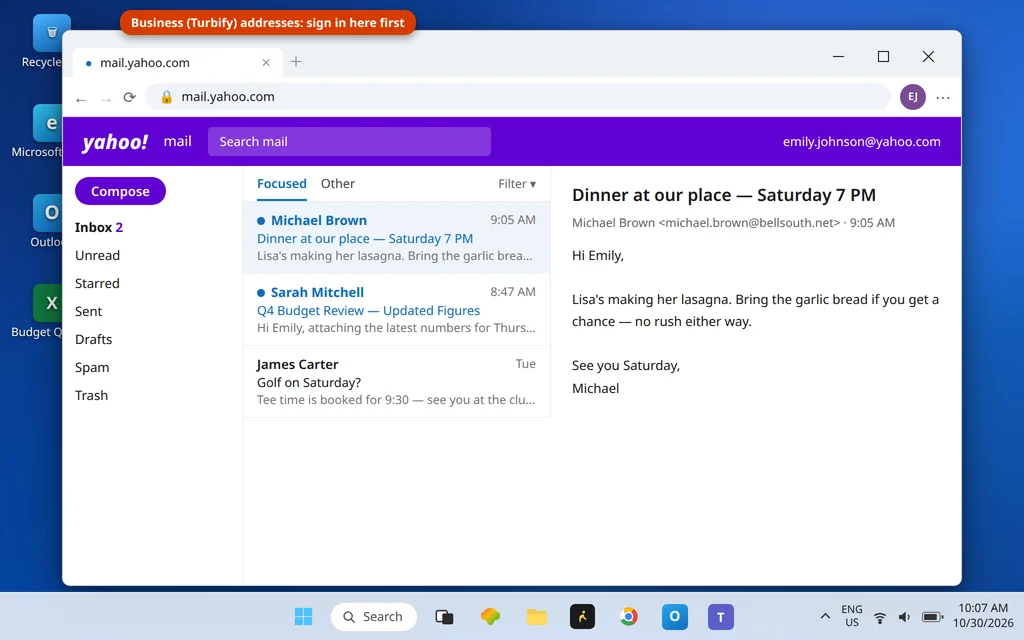
Task: Open the Starred folder
Action: click(97, 283)
